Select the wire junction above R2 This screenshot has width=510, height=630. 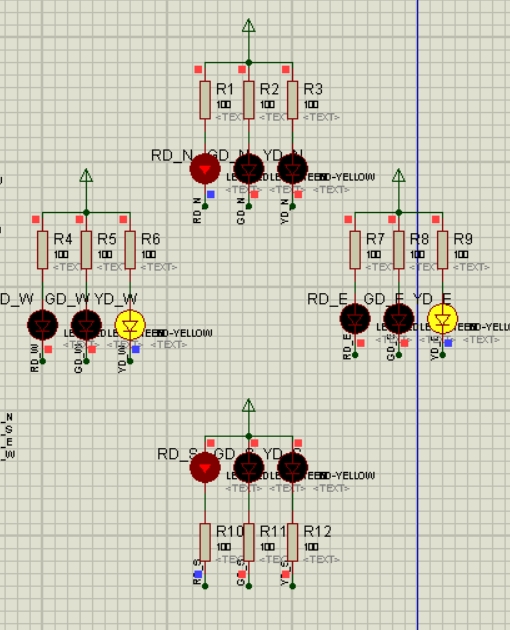(249, 63)
